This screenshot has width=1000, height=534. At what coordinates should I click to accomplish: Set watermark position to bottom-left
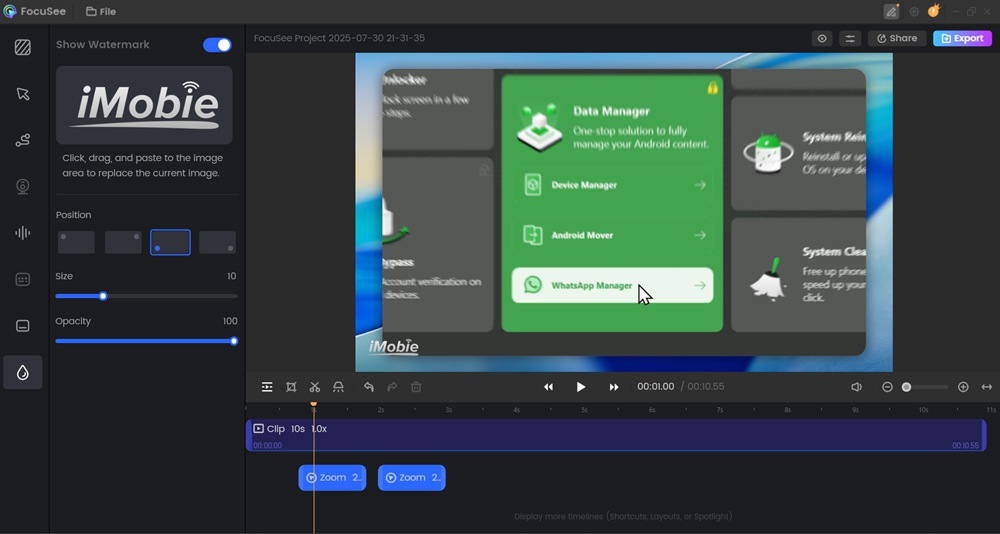pos(170,242)
